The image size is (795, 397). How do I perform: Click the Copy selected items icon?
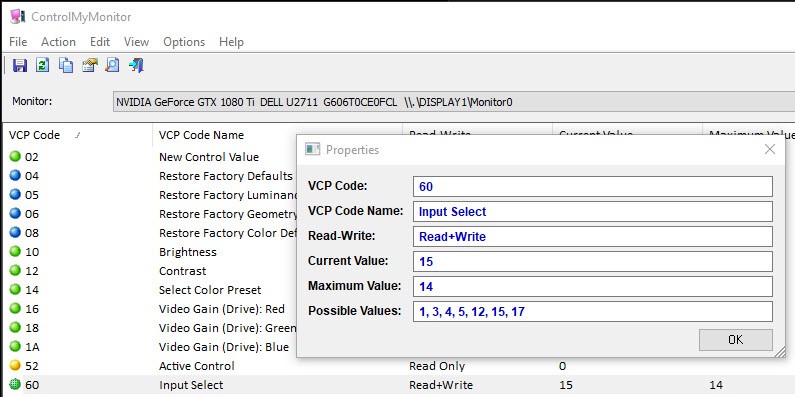pos(66,65)
